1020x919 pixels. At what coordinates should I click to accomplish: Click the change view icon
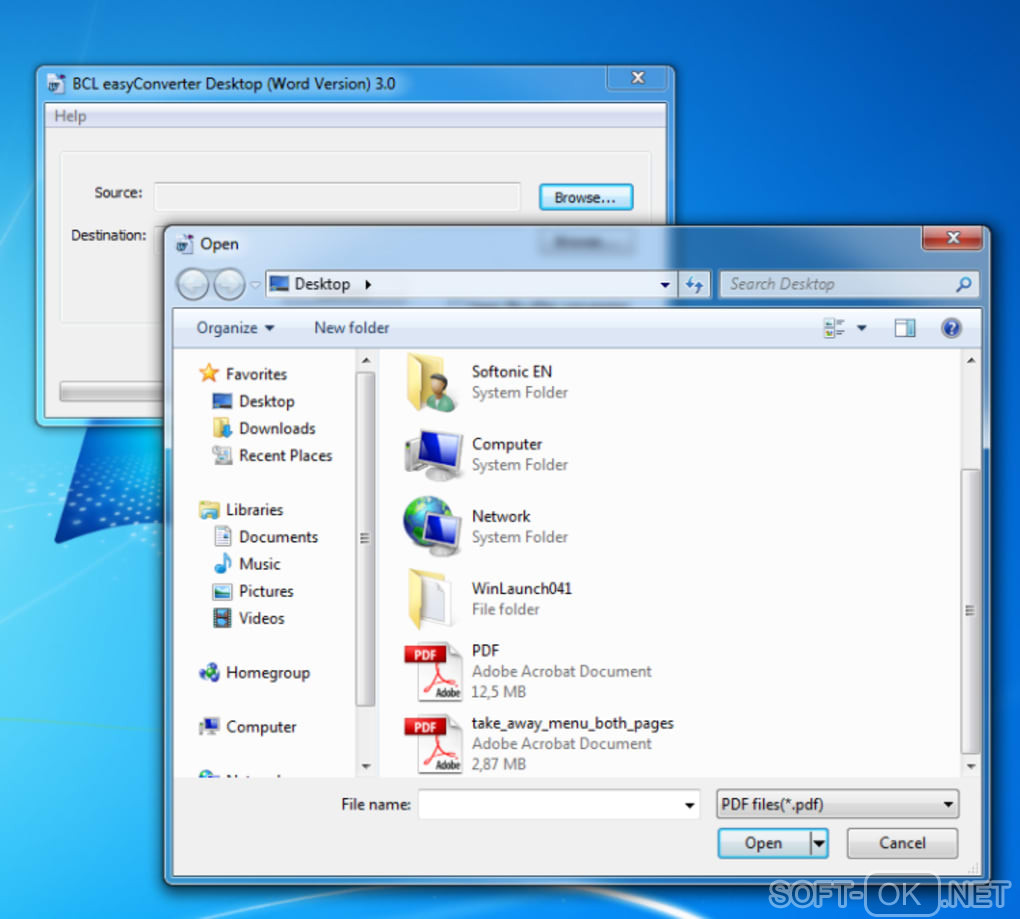[x=834, y=328]
